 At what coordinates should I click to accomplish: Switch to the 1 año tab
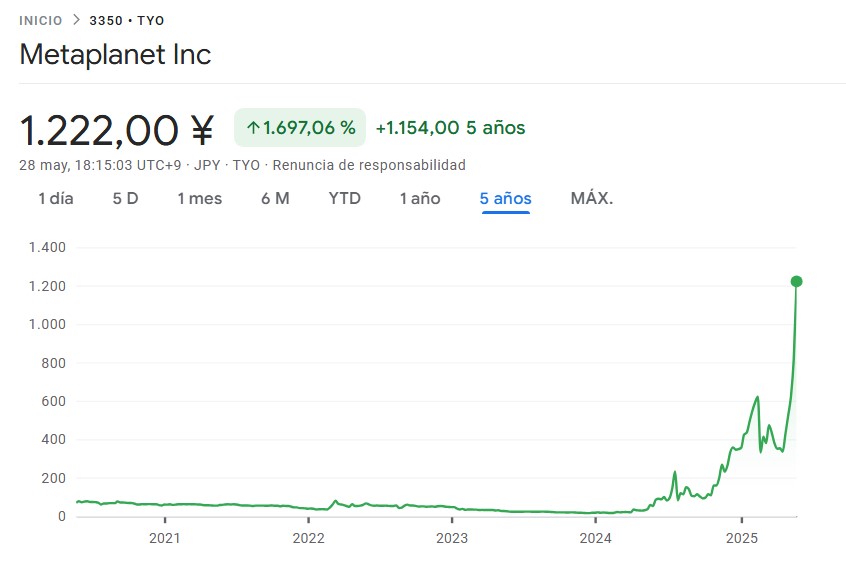(420, 198)
